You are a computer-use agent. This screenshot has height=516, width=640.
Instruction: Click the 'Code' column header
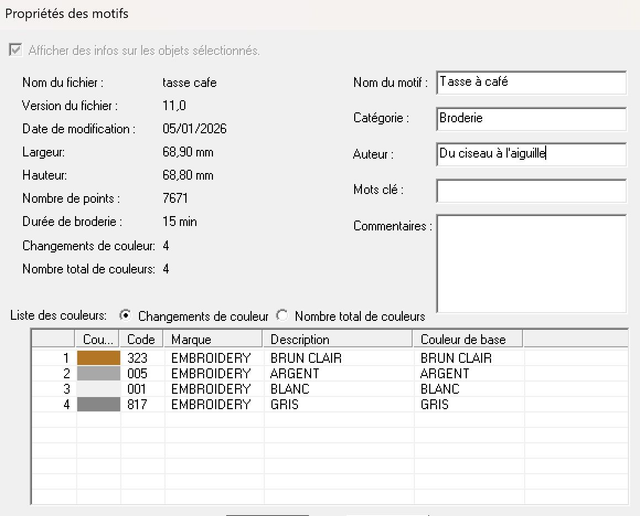pyautogui.click(x=143, y=339)
